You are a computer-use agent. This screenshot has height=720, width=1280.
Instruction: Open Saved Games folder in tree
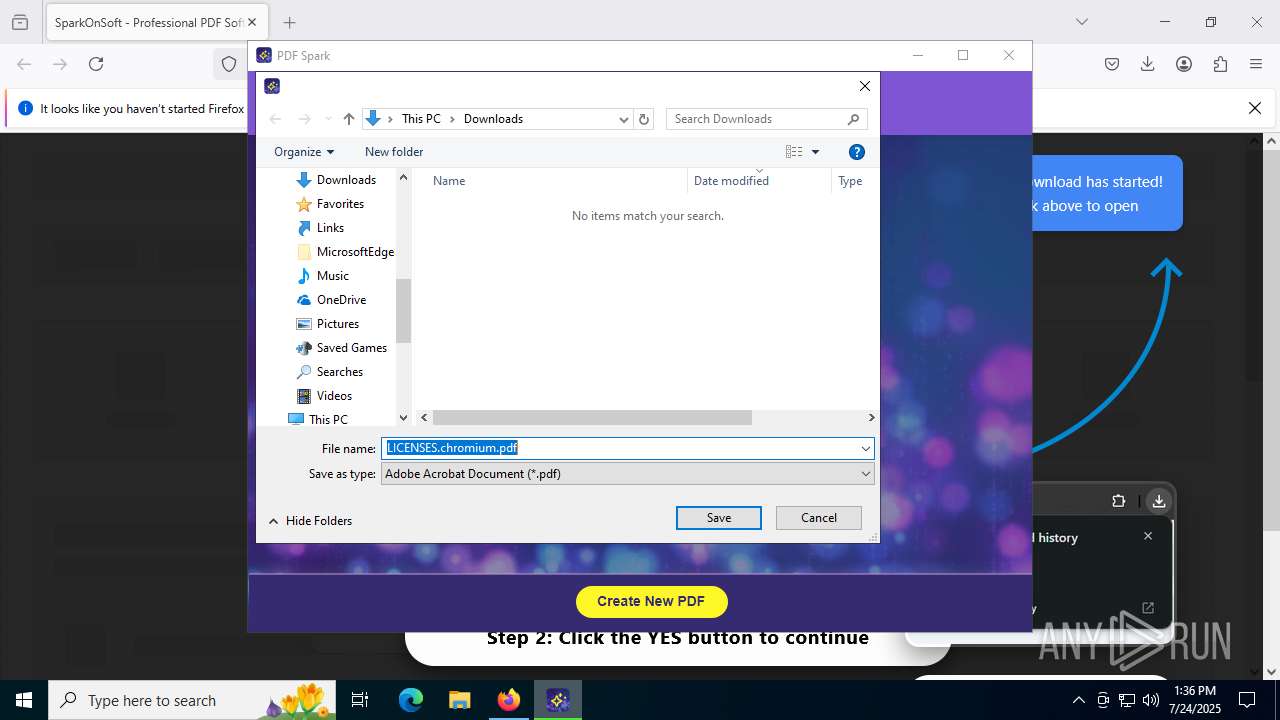pos(352,348)
